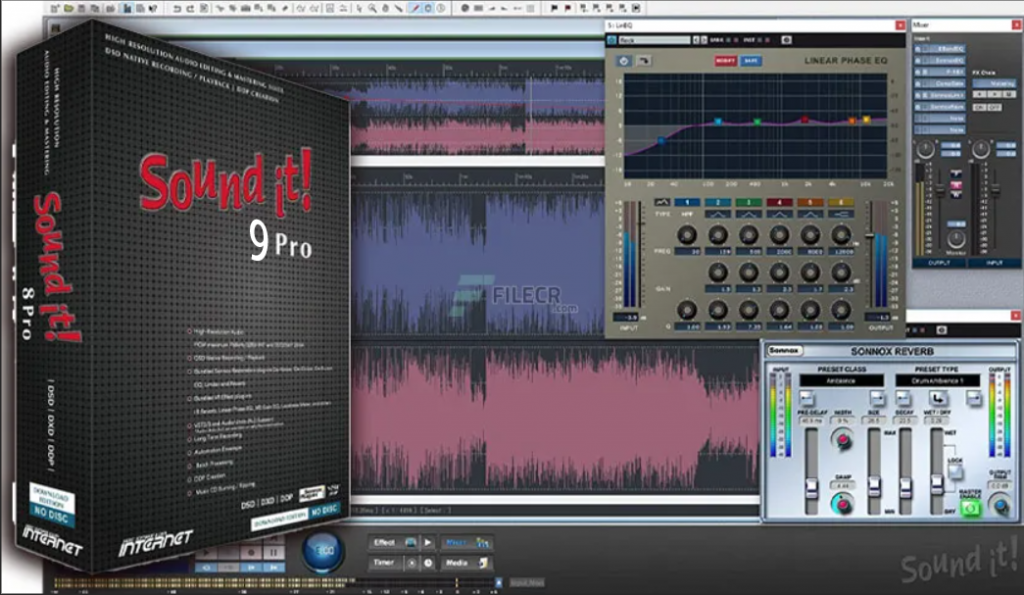Click the Effect button in the bottom panel
The height and width of the screenshot is (595, 1024).
coord(384,543)
